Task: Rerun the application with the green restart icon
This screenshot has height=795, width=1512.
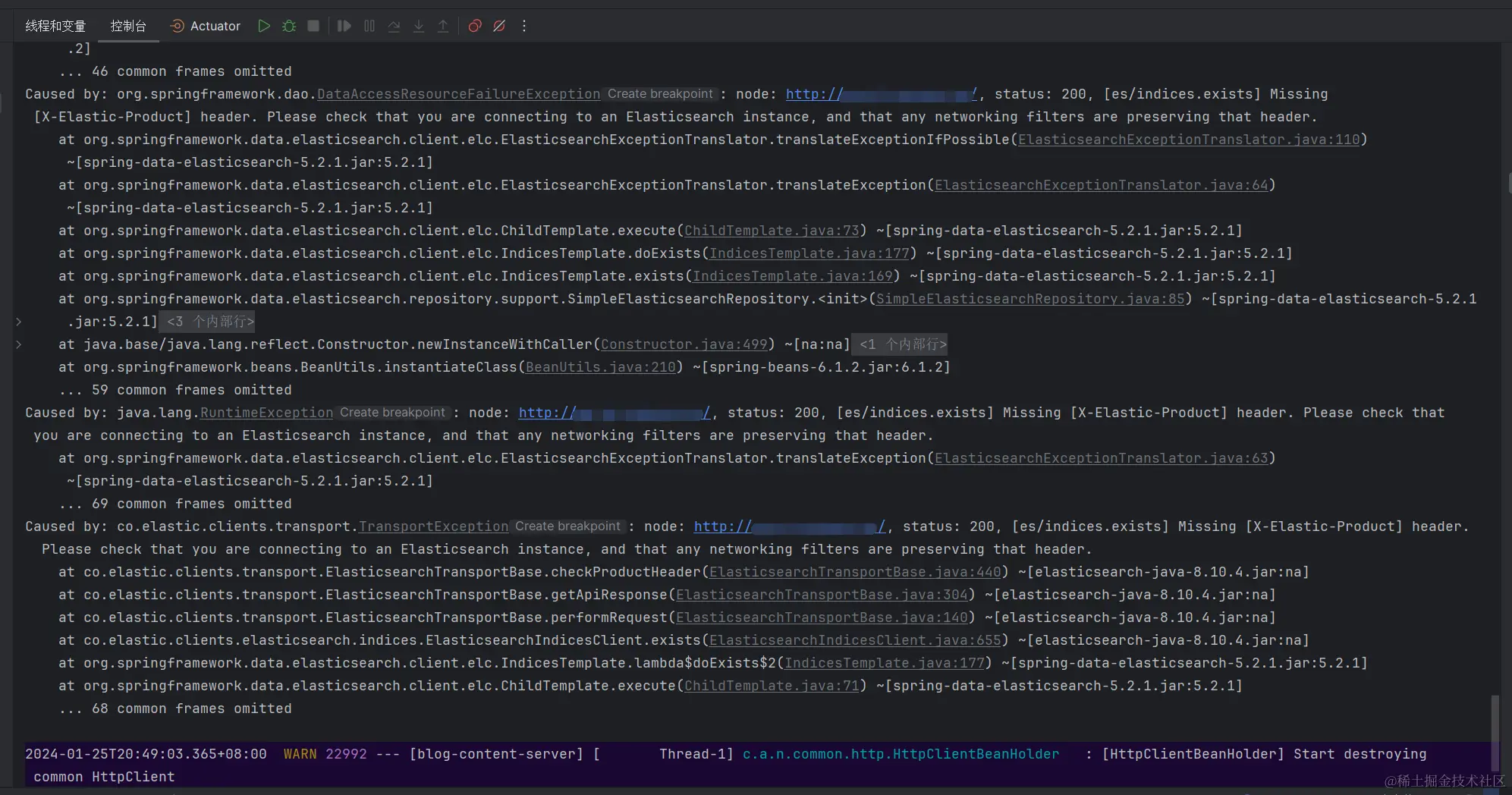Action: pyautogui.click(x=264, y=25)
